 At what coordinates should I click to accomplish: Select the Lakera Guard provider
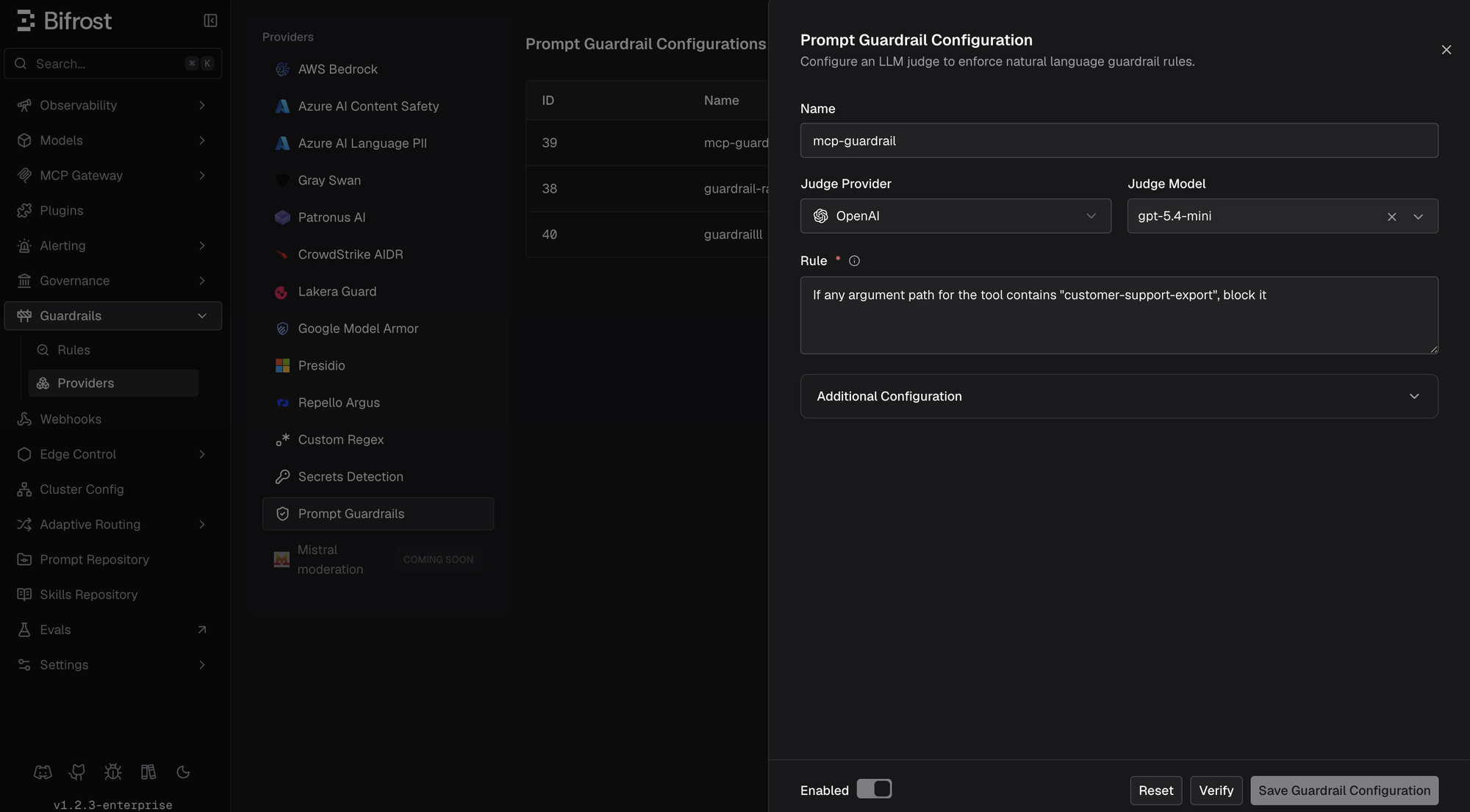pos(378,292)
